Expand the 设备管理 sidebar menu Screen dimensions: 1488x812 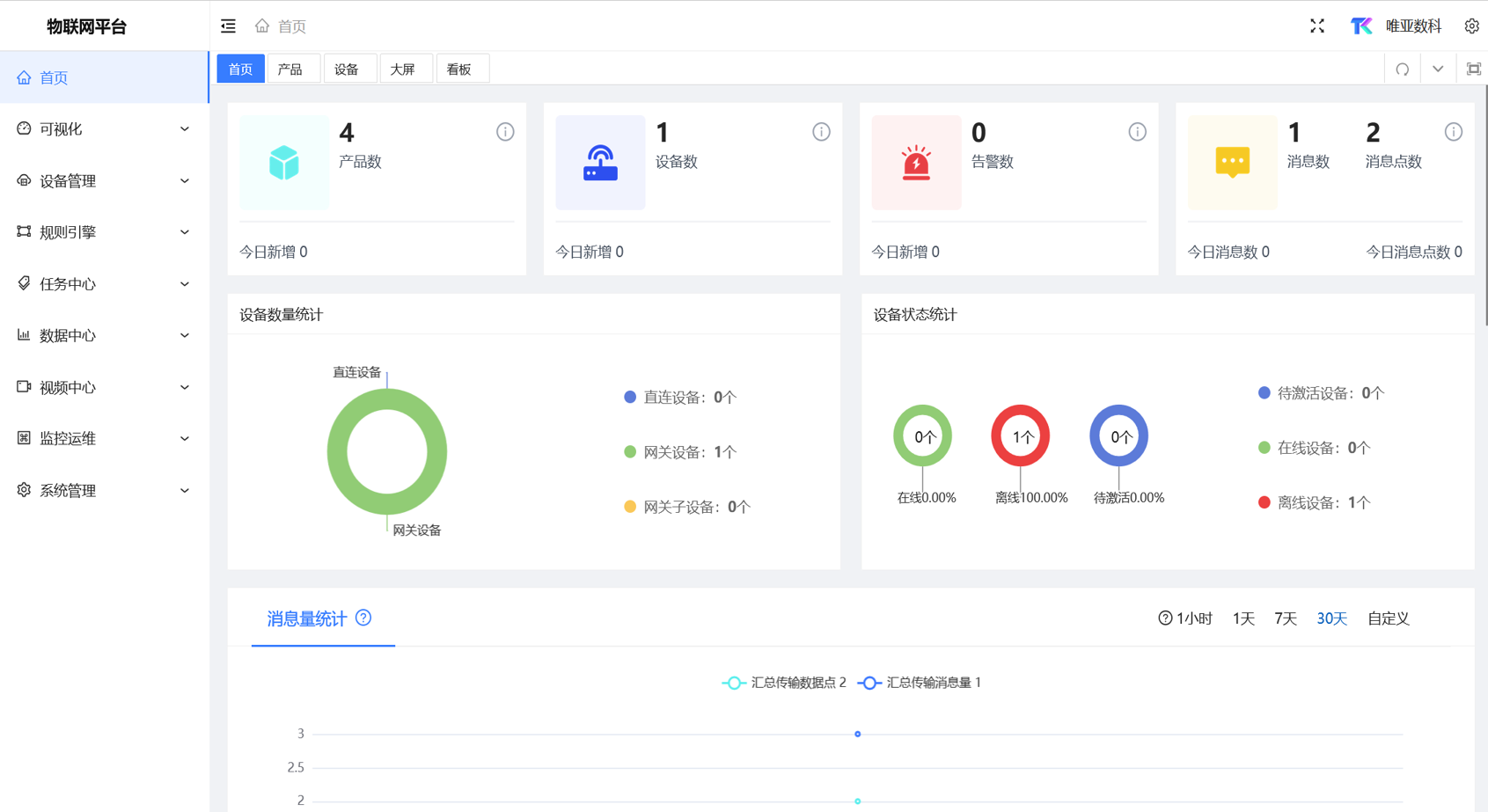[x=68, y=180]
